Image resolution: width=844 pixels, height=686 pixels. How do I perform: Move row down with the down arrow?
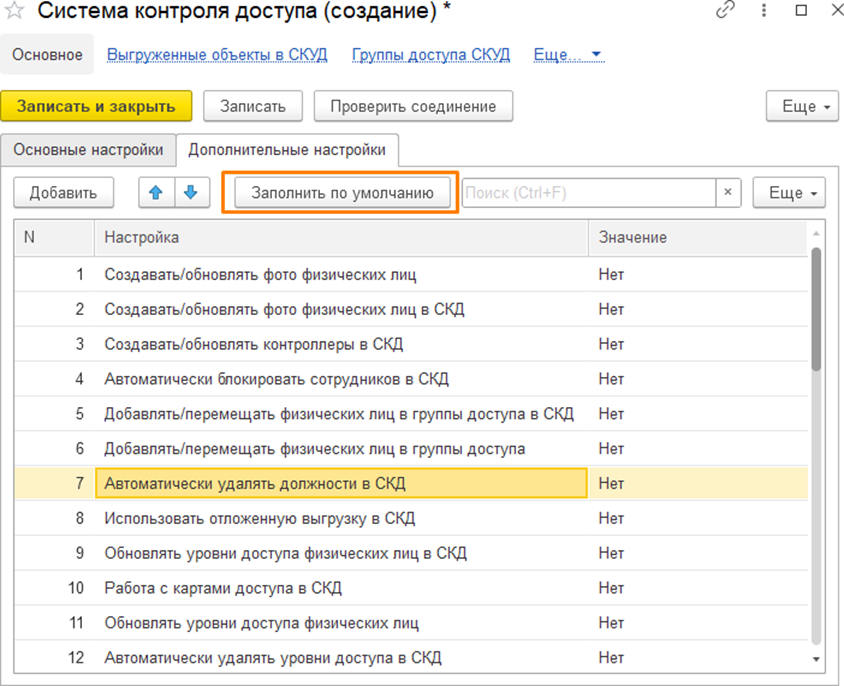coord(191,193)
